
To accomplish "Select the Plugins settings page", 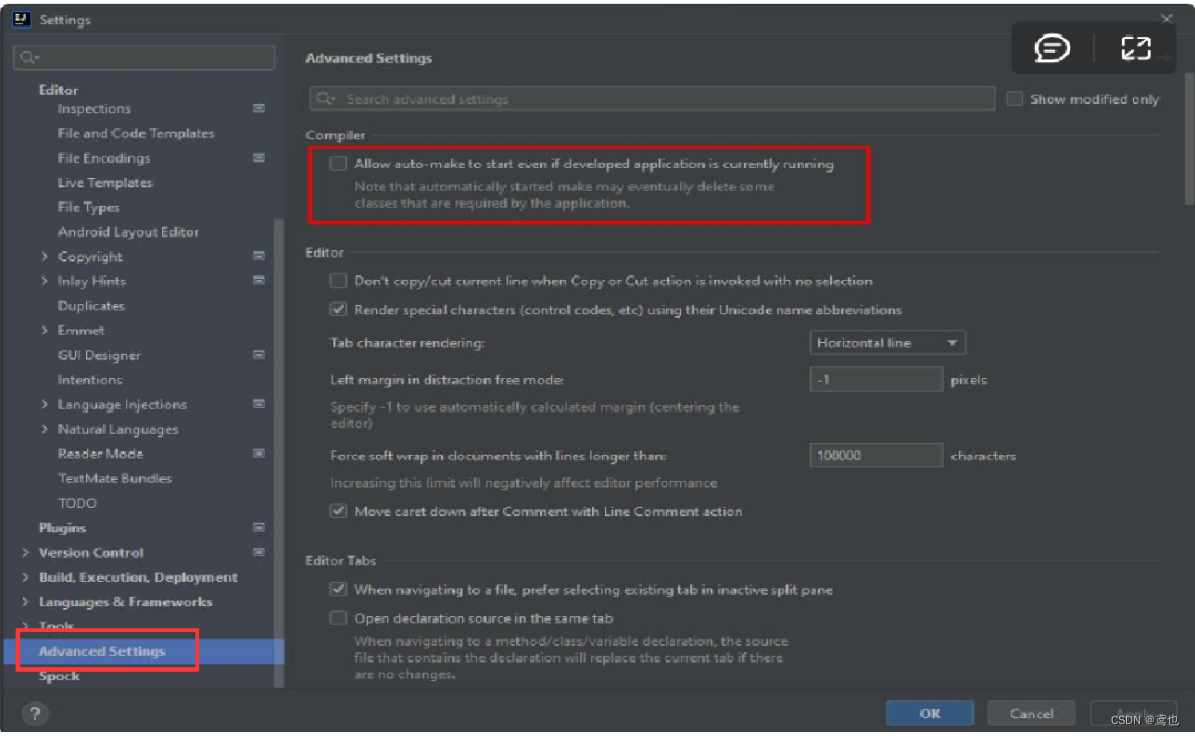I will (x=62, y=527).
